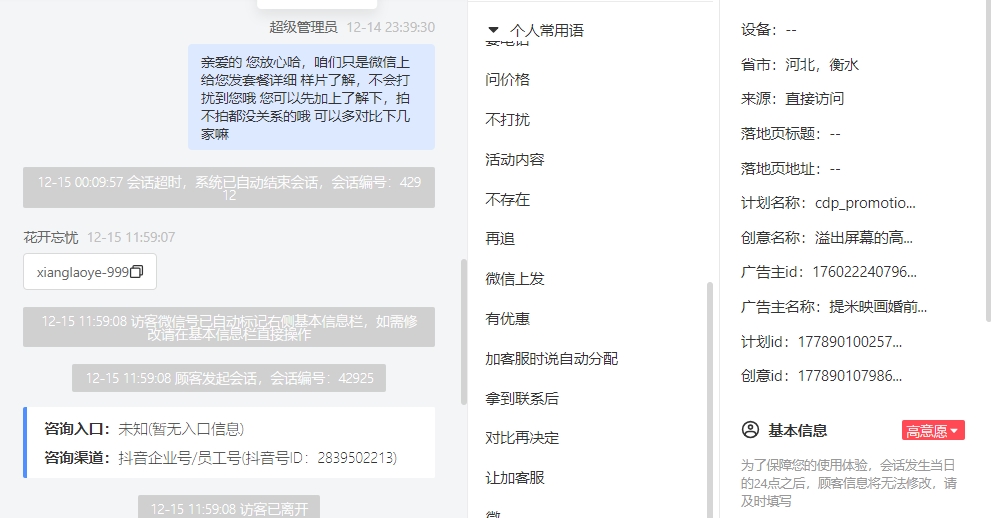Choose the 让加客服 quick phrase
Screen dimensions: 991x518
(514, 478)
